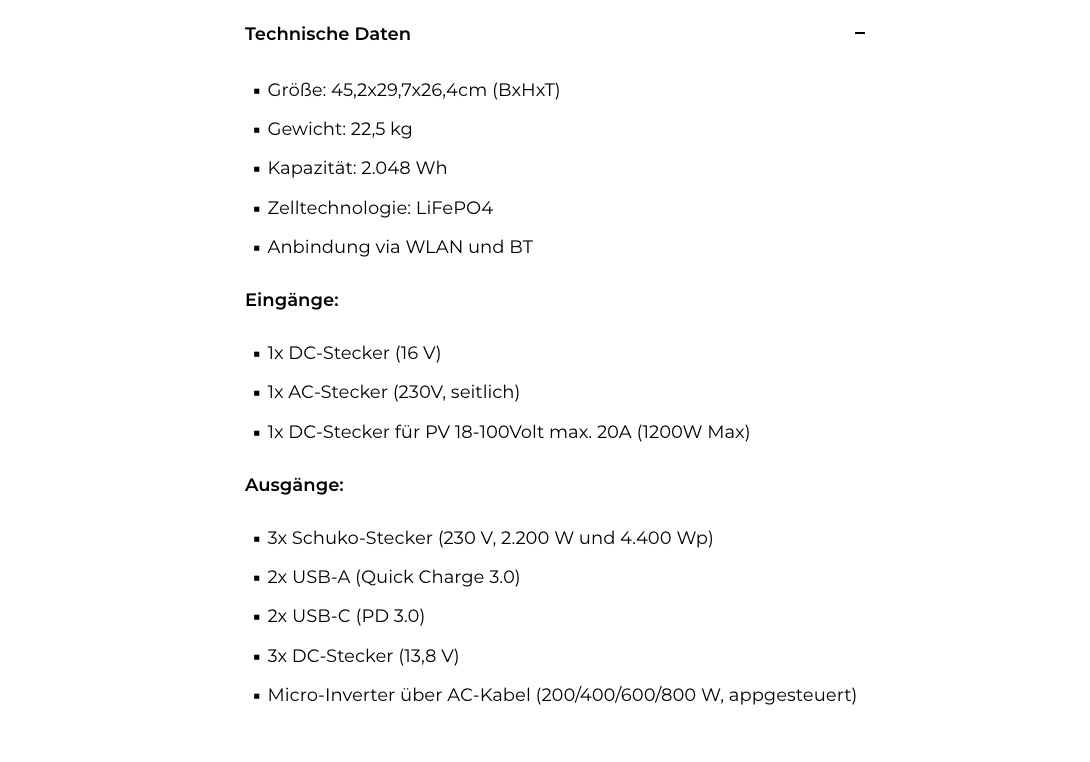The height and width of the screenshot is (762, 1090).
Task: Click the Micro-Inverter über AC-Kabel line
Action: (x=562, y=695)
